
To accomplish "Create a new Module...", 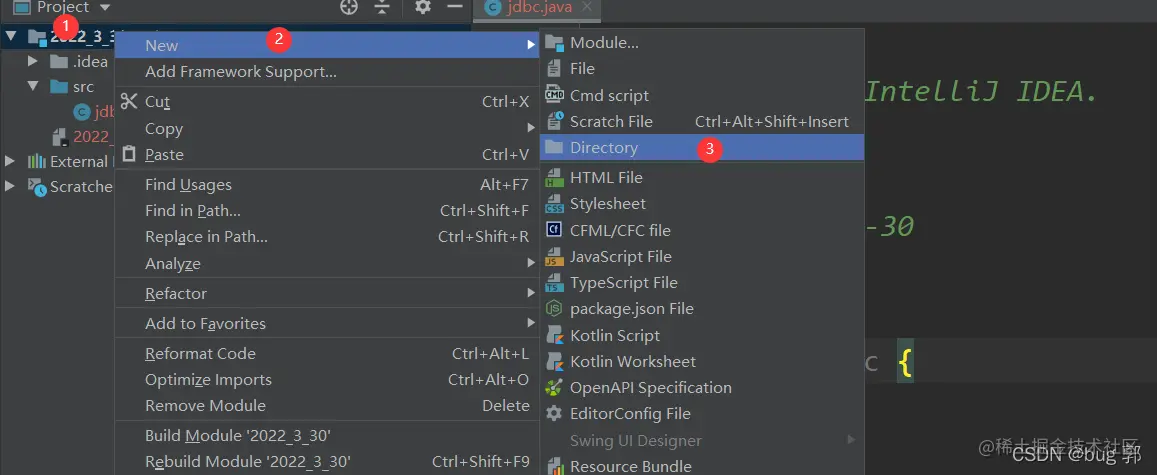I will pos(702,43).
